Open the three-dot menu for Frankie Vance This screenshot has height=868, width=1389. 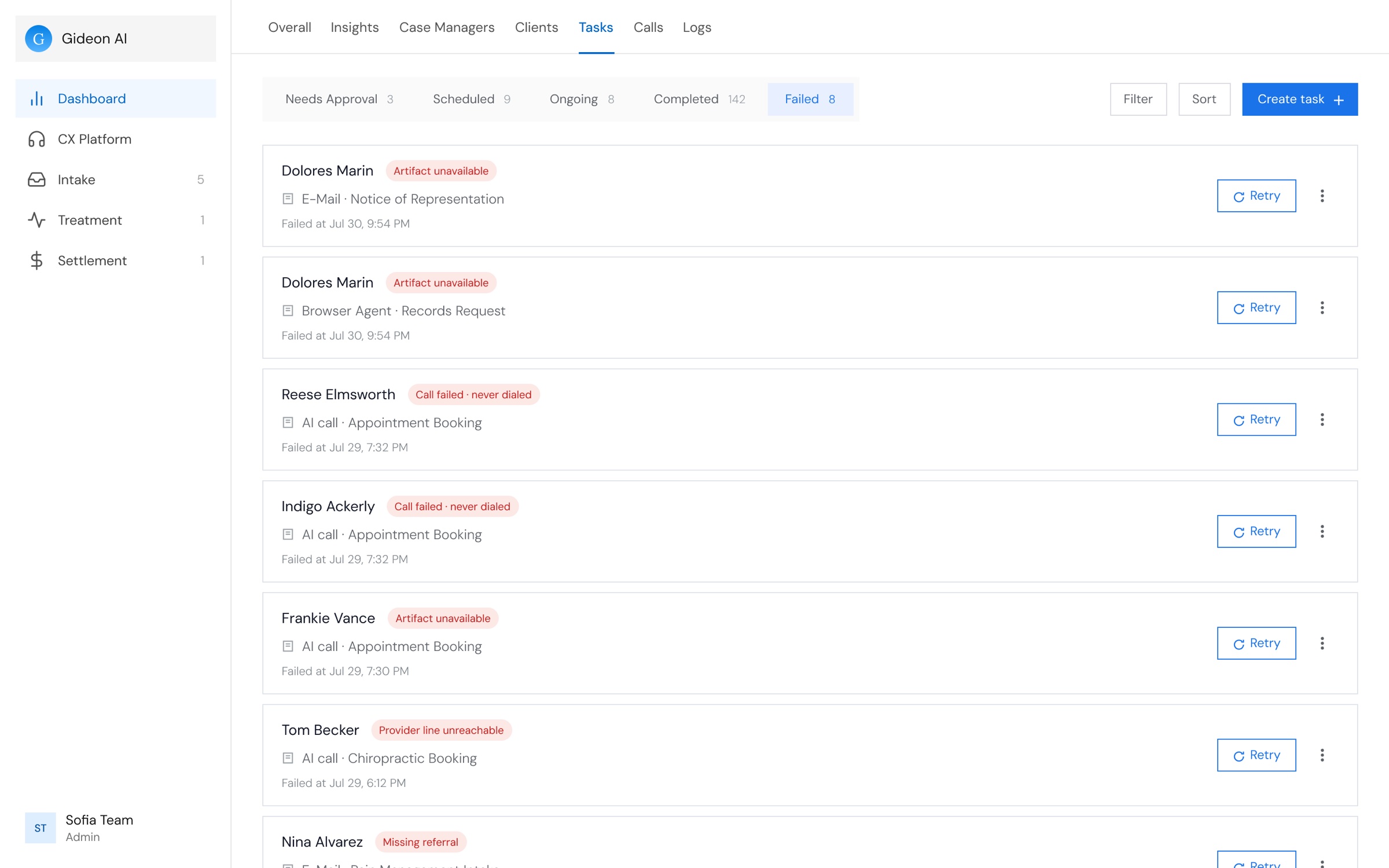[x=1322, y=643]
